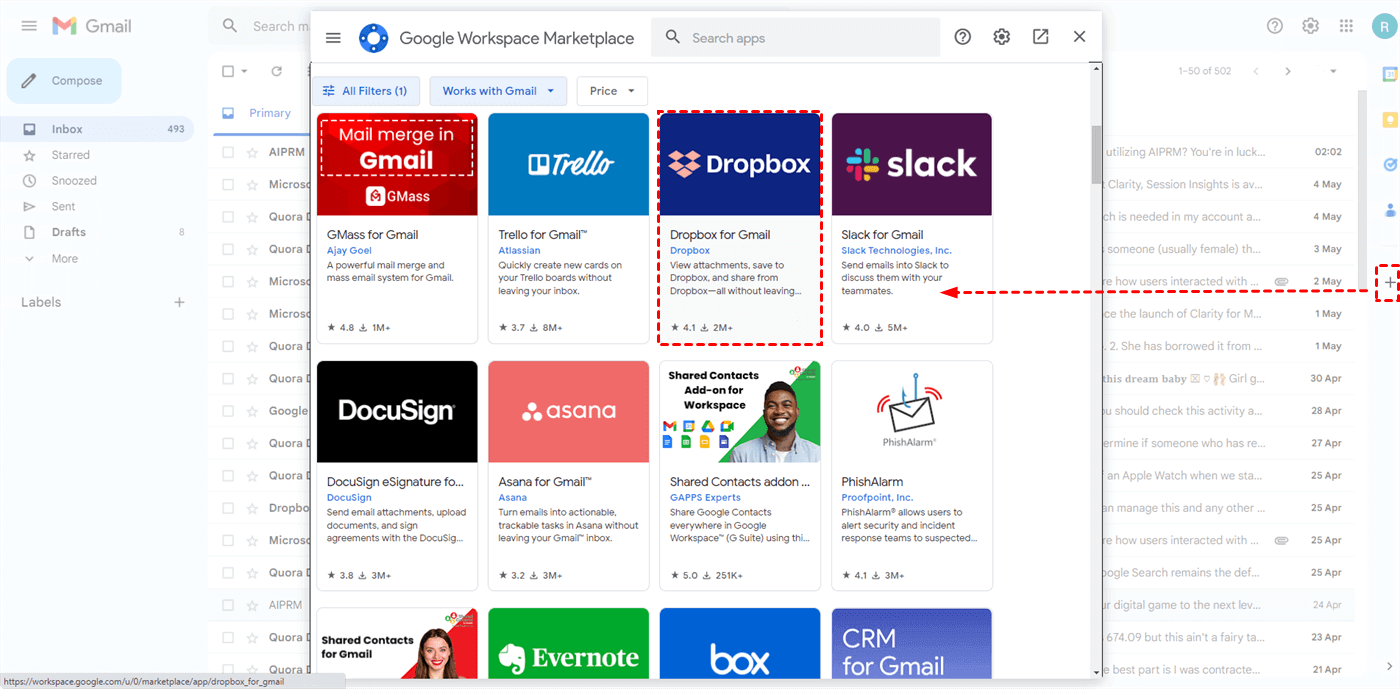Viewport: 1400px width, 689px height.
Task: Tick the checkbox beside the AIPRM email
Action: pyautogui.click(x=228, y=153)
